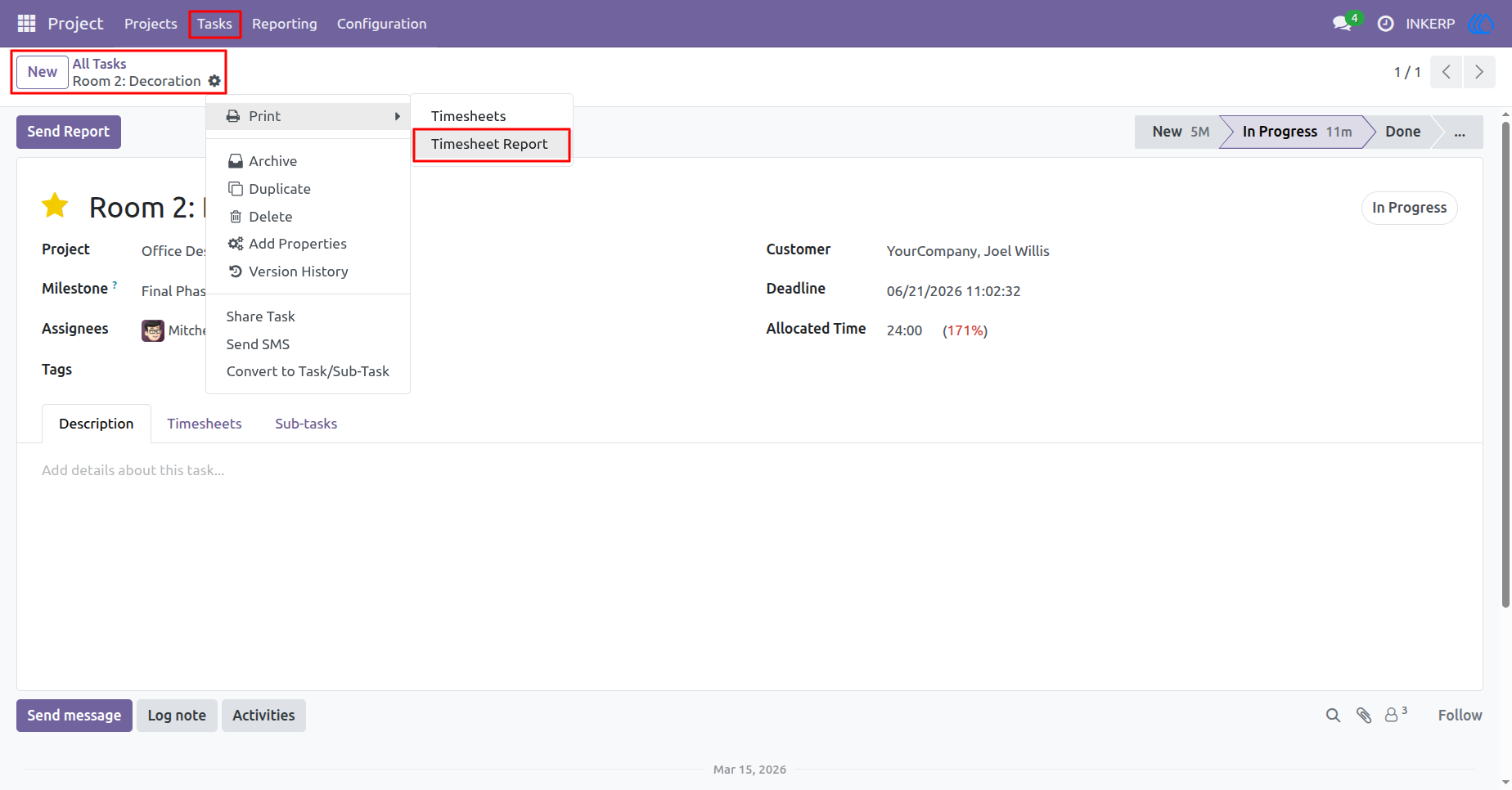
Task: Open the ellipsis stage dropdown after Done
Action: [1460, 132]
